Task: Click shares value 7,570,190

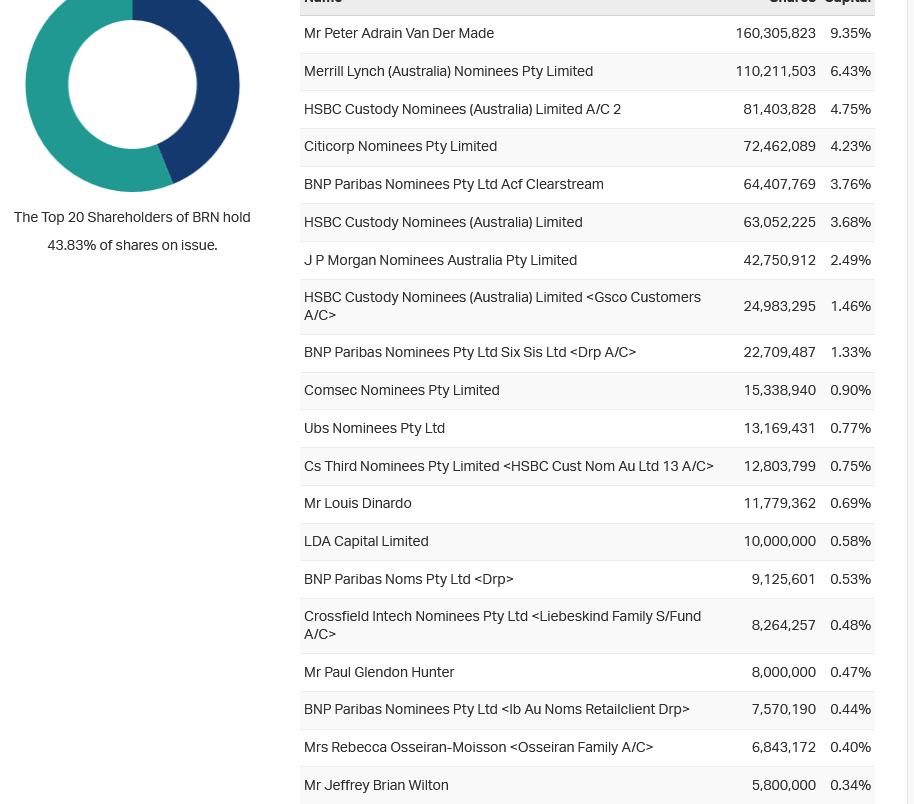Action: 783,710
